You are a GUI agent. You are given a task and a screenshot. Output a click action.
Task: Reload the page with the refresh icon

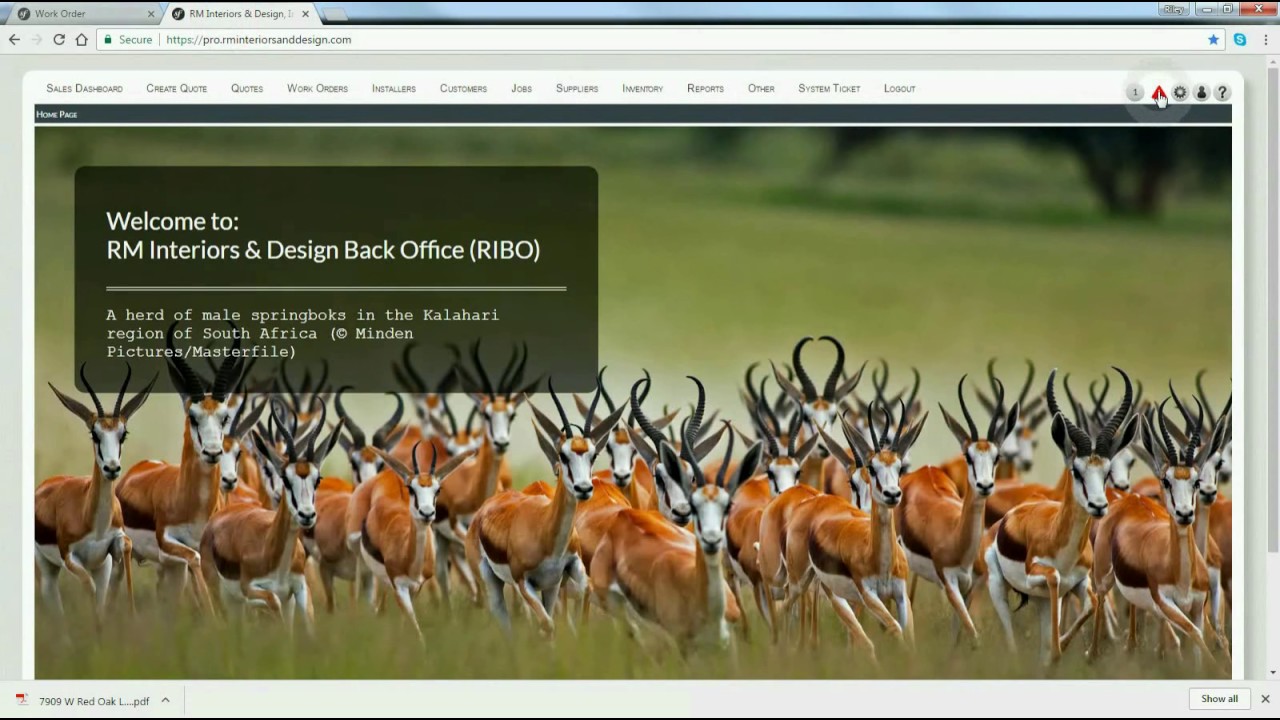pyautogui.click(x=59, y=40)
